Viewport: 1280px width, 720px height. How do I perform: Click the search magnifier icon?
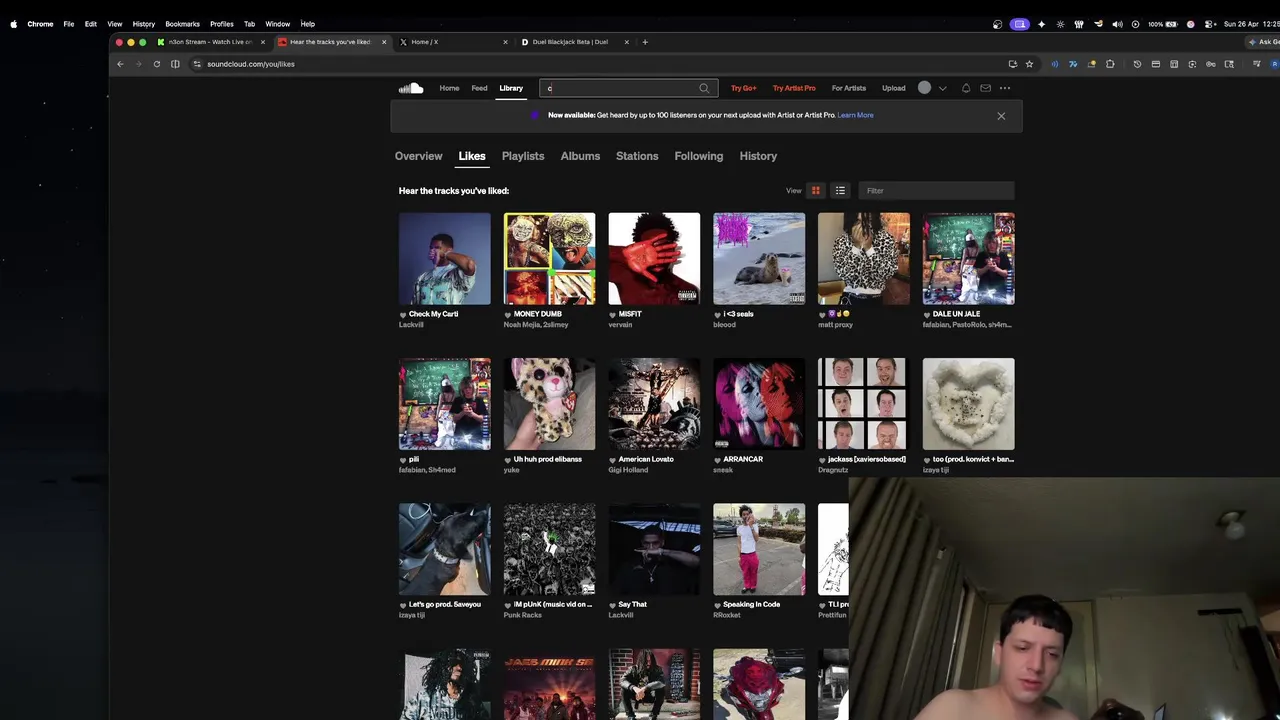coord(704,88)
